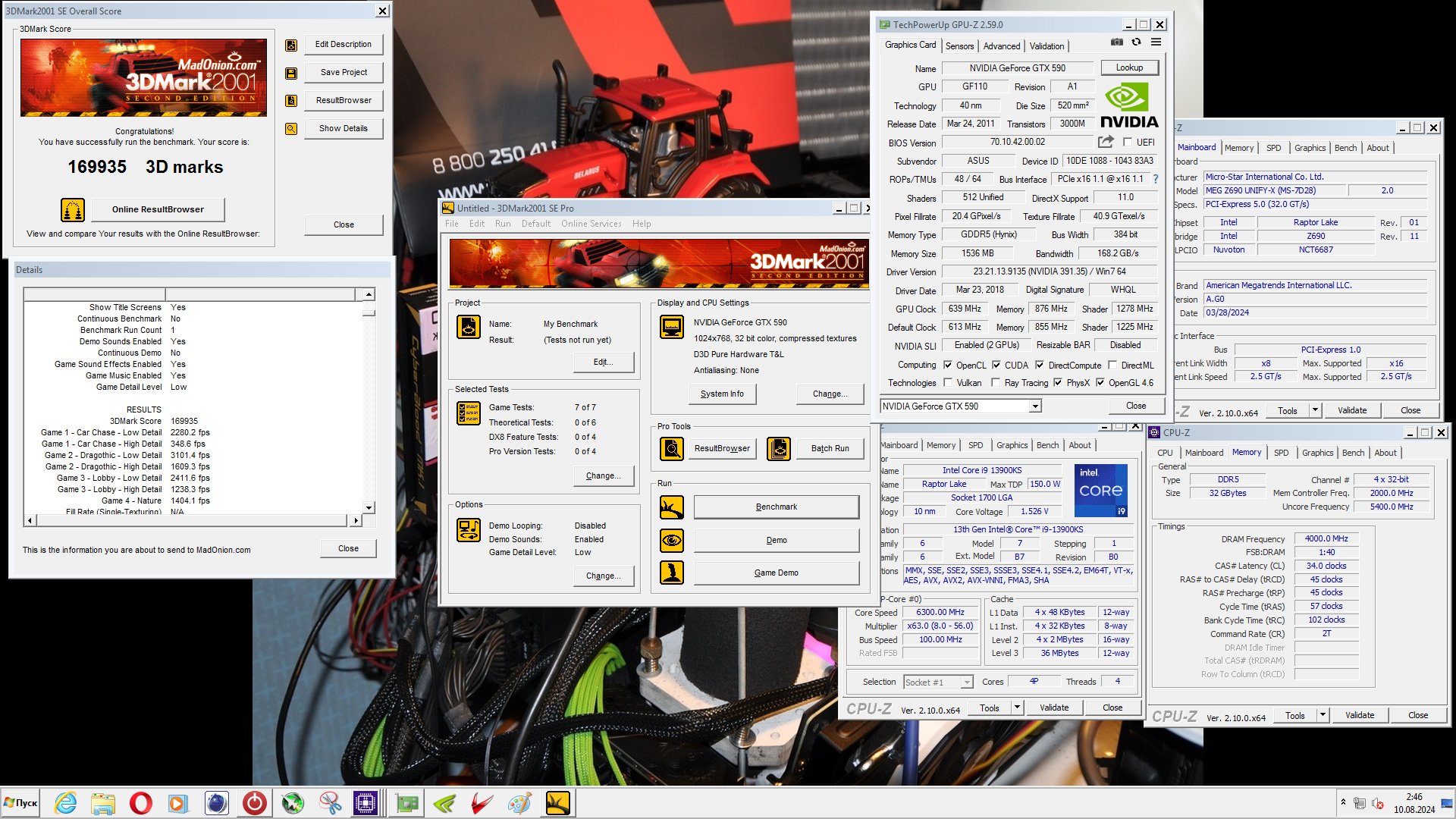The image size is (1456, 819).
Task: Click the Show Details magnifier icon
Action: point(291,129)
